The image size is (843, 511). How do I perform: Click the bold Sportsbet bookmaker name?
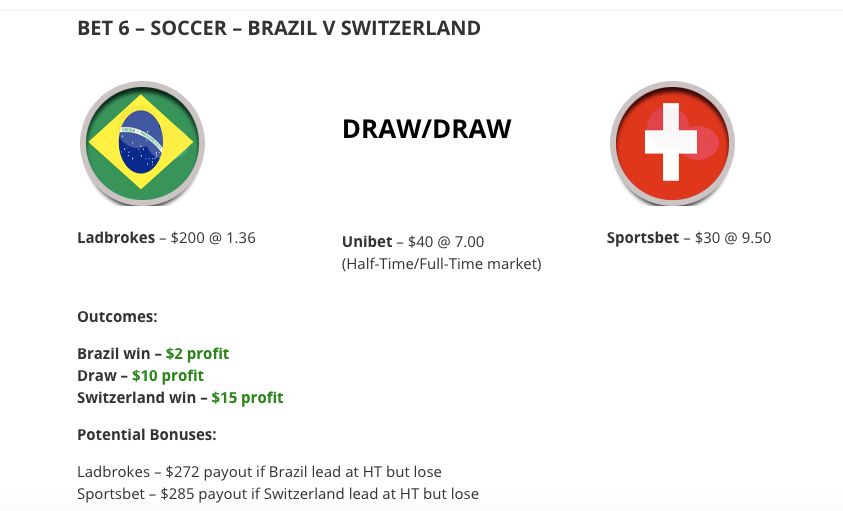(643, 238)
